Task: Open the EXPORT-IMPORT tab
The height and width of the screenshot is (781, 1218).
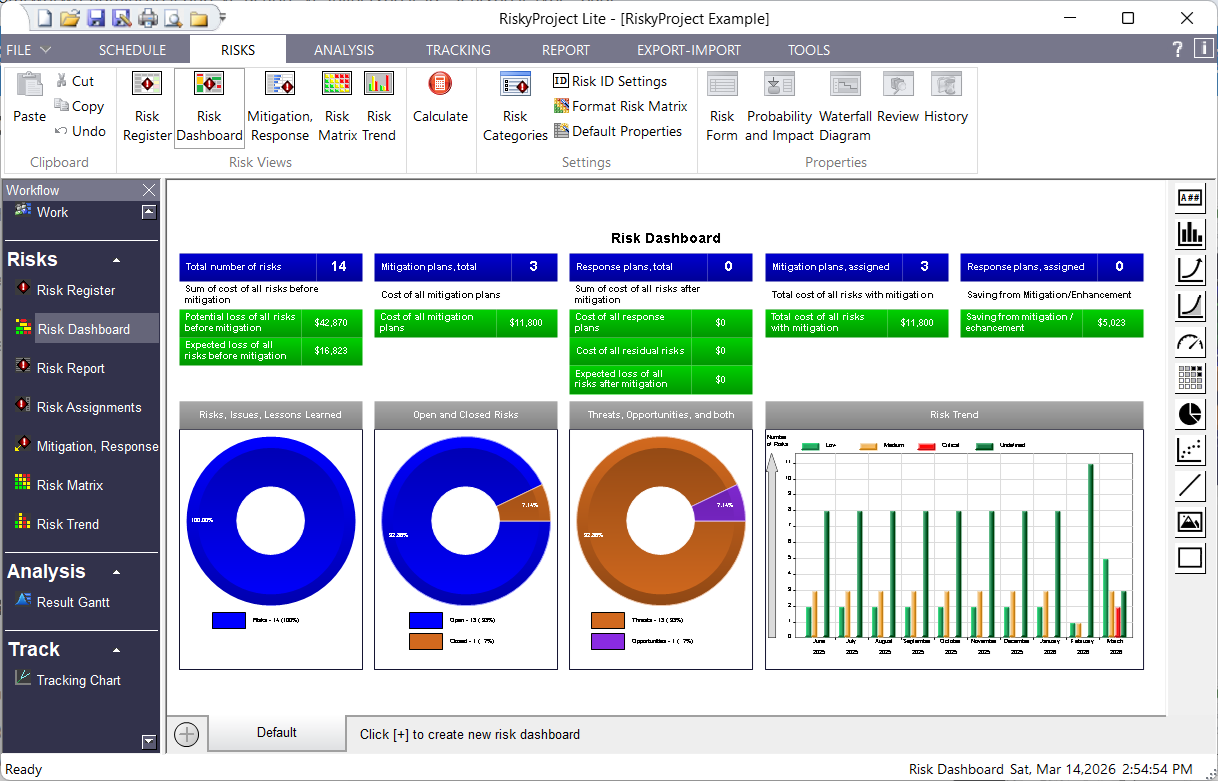Action: pyautogui.click(x=688, y=49)
